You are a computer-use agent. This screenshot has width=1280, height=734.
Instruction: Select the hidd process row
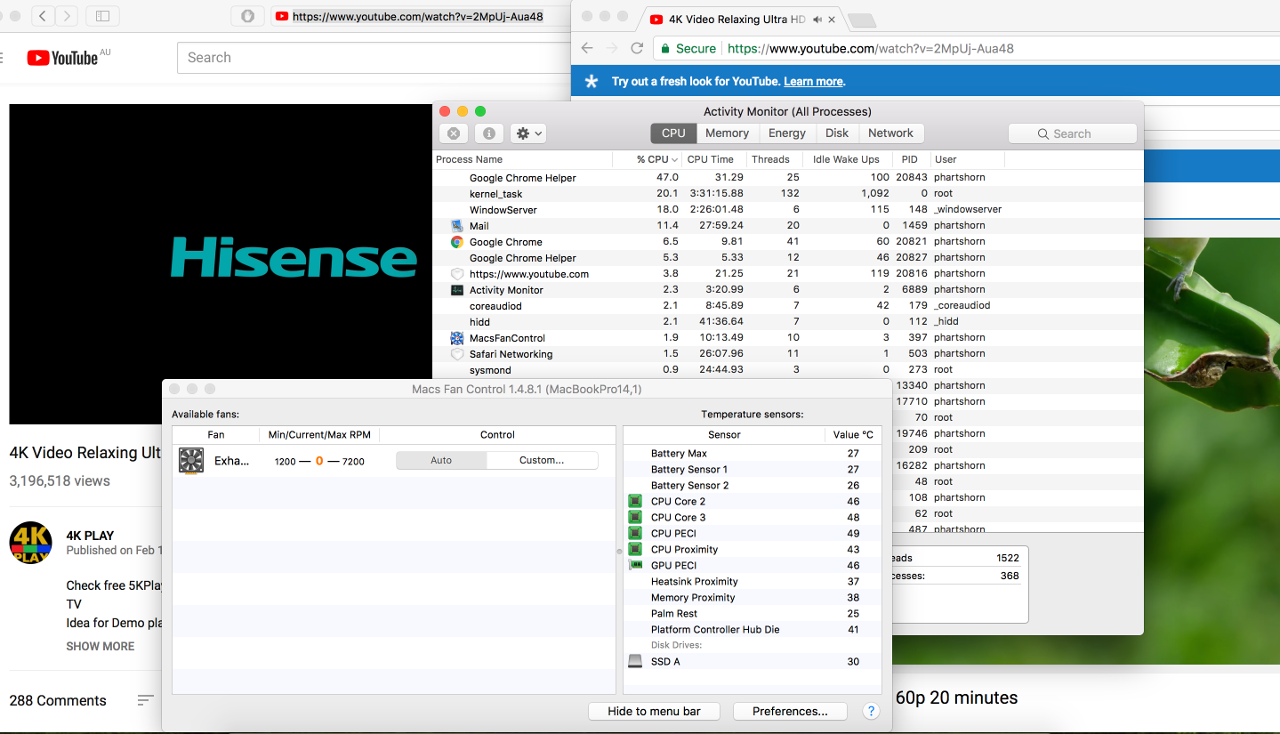pyautogui.click(x=788, y=322)
